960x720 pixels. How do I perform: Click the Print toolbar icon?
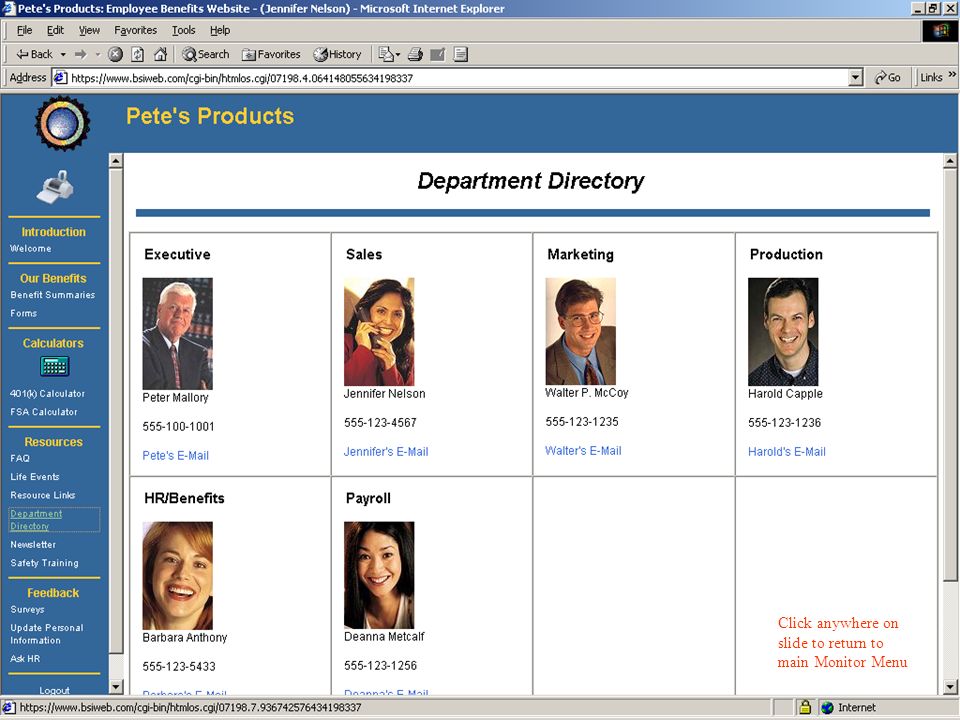point(415,54)
